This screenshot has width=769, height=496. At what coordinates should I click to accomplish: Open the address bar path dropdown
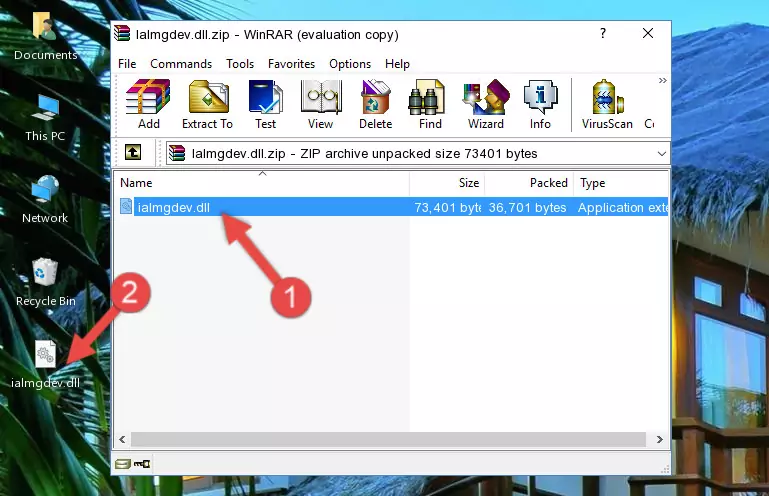click(662, 154)
